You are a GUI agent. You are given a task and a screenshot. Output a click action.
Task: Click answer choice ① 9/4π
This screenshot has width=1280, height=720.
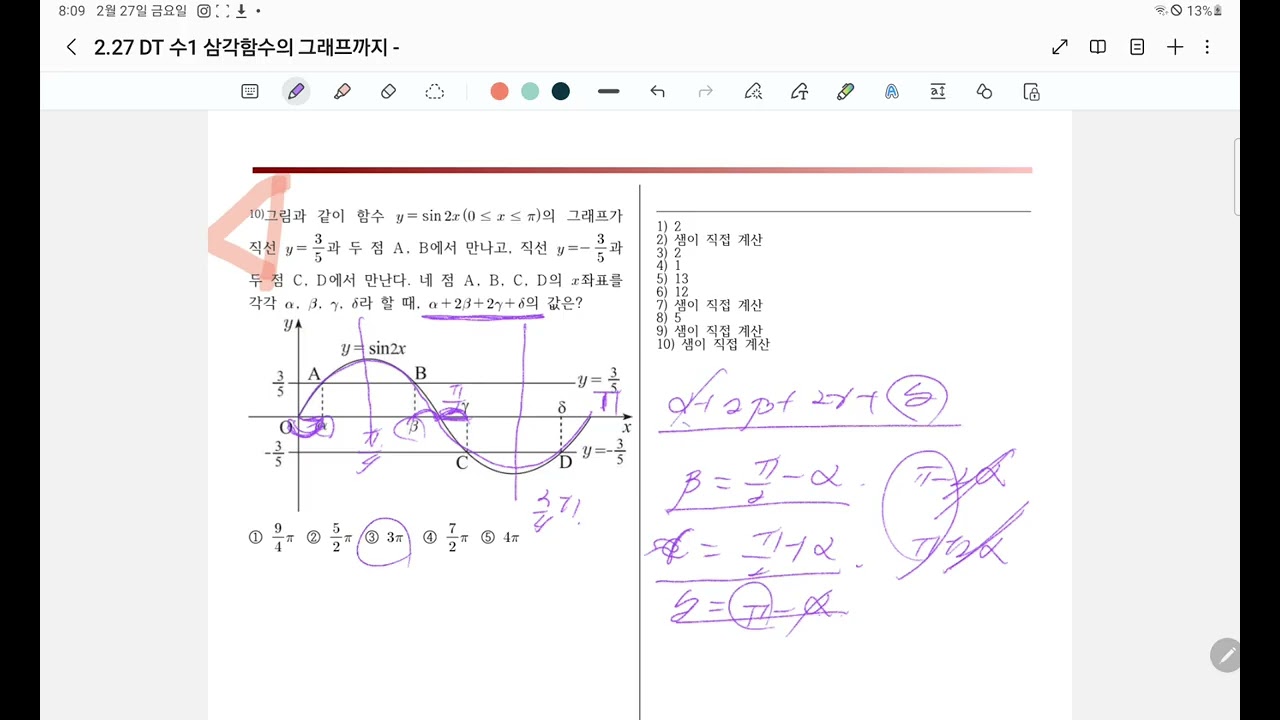coord(271,537)
